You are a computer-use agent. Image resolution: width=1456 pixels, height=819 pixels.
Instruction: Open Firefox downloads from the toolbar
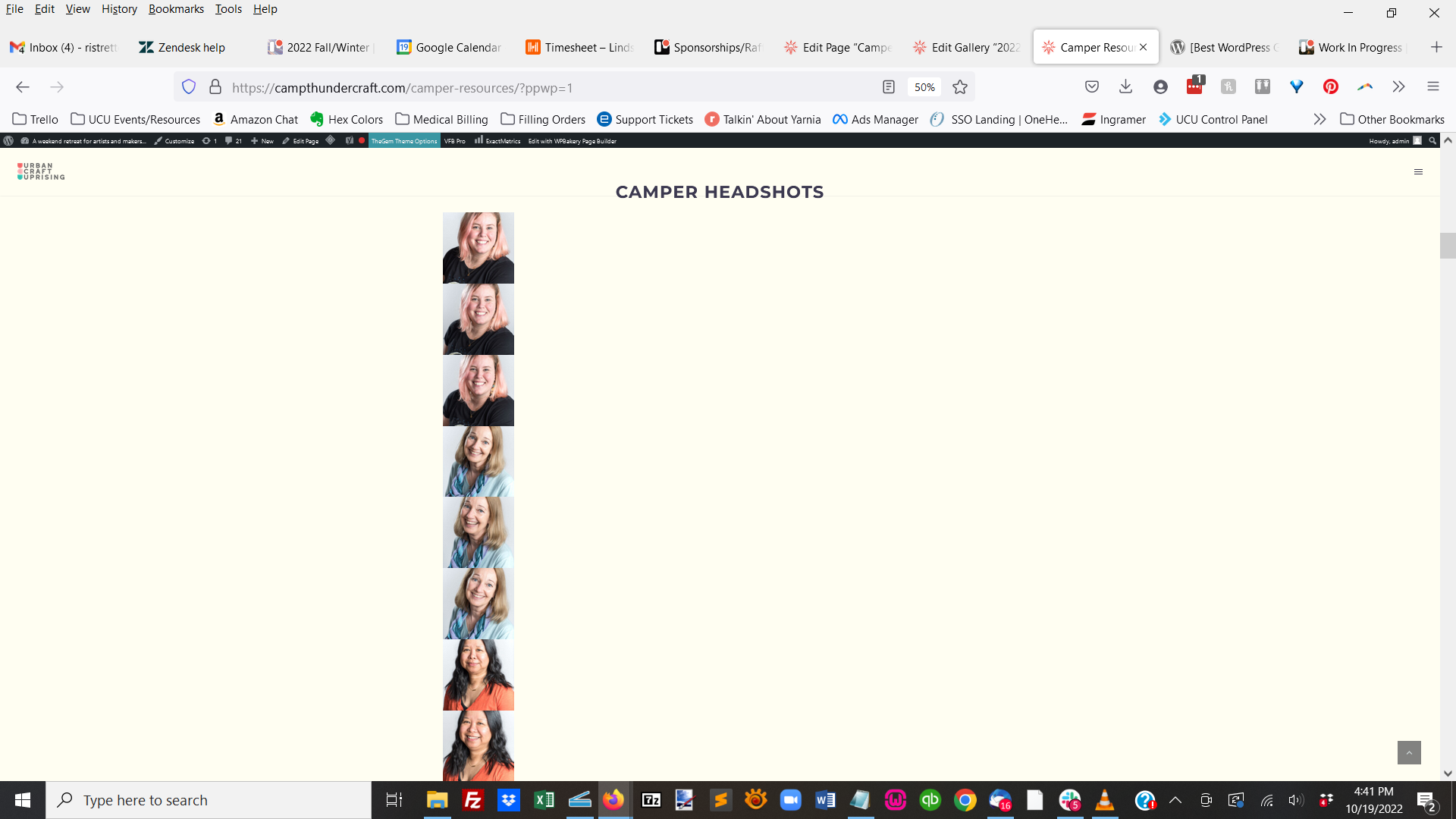(x=1125, y=86)
